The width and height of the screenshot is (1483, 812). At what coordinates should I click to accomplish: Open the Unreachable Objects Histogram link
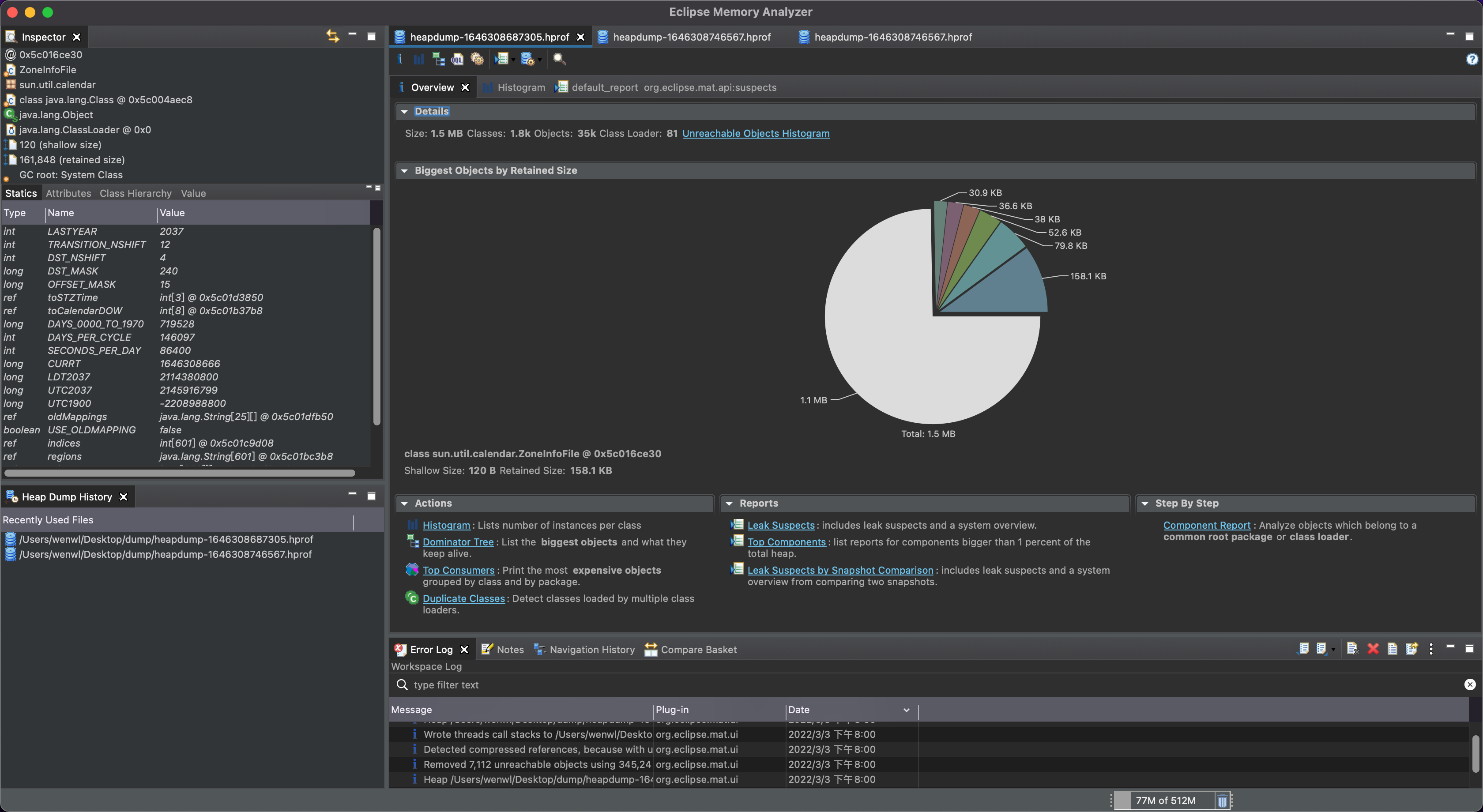[756, 134]
